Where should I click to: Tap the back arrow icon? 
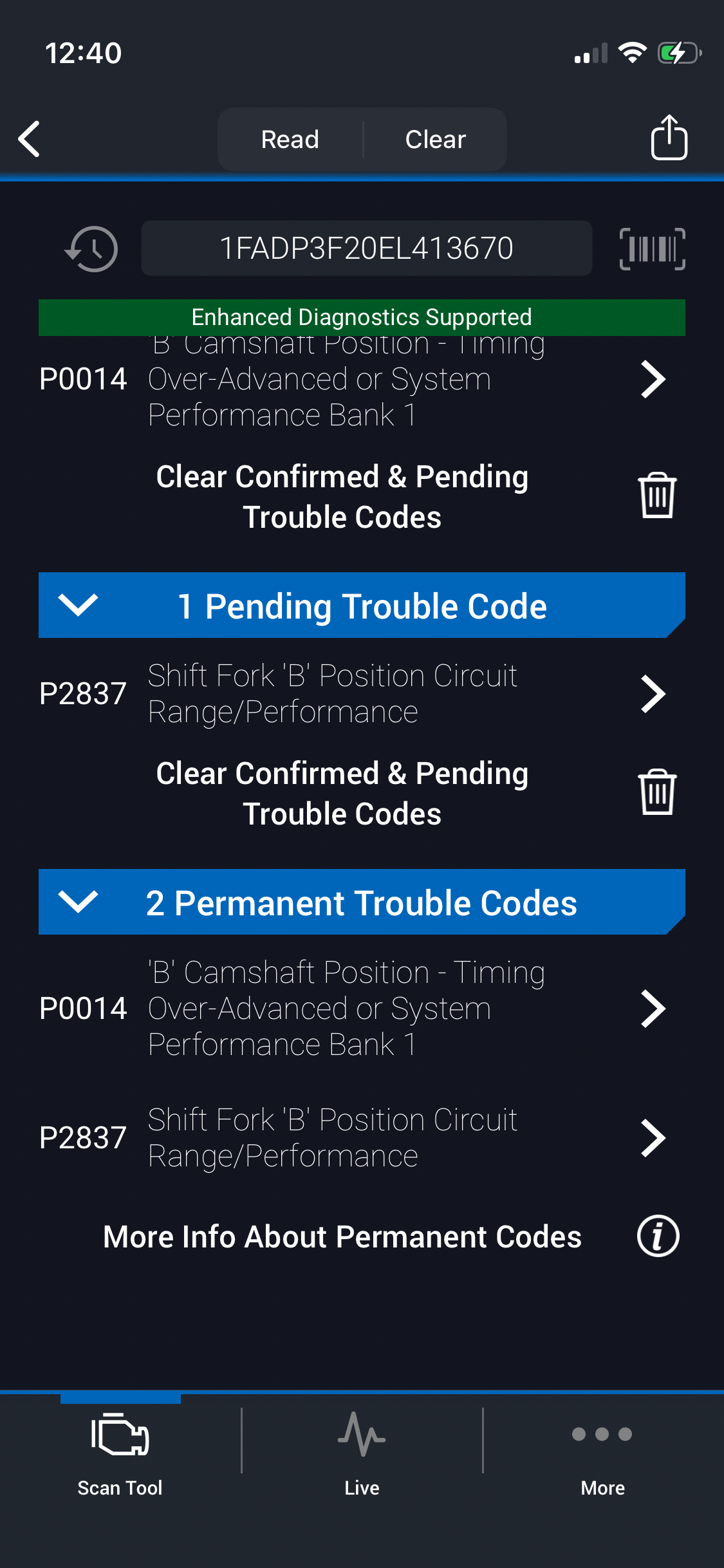(30, 138)
